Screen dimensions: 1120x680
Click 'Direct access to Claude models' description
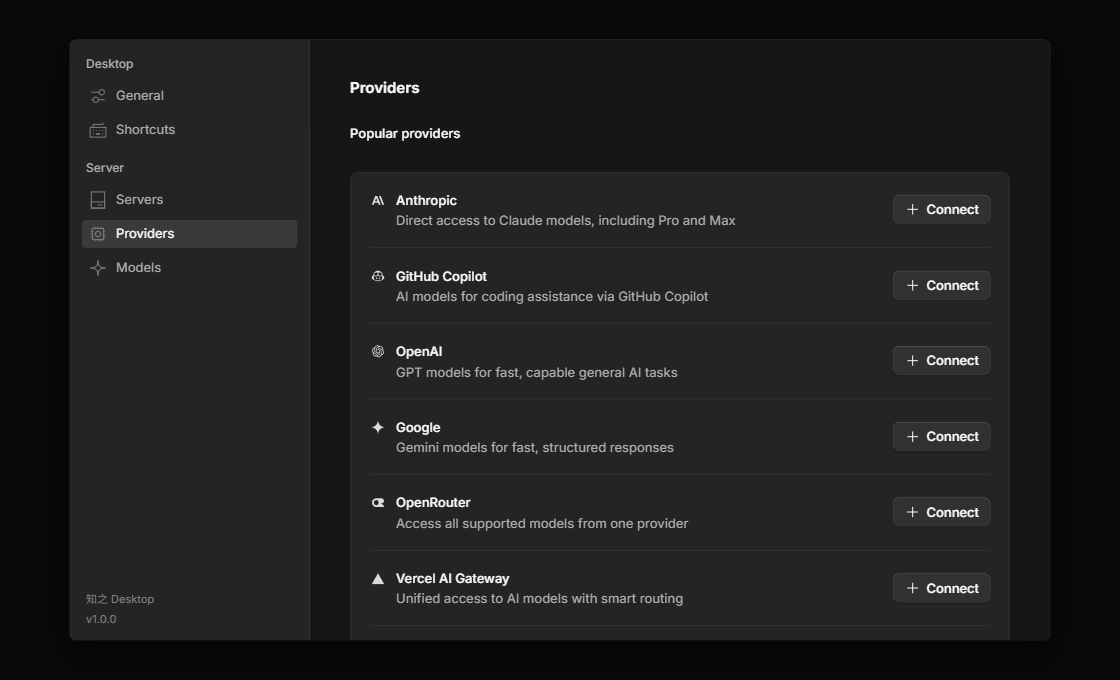[x=566, y=221]
